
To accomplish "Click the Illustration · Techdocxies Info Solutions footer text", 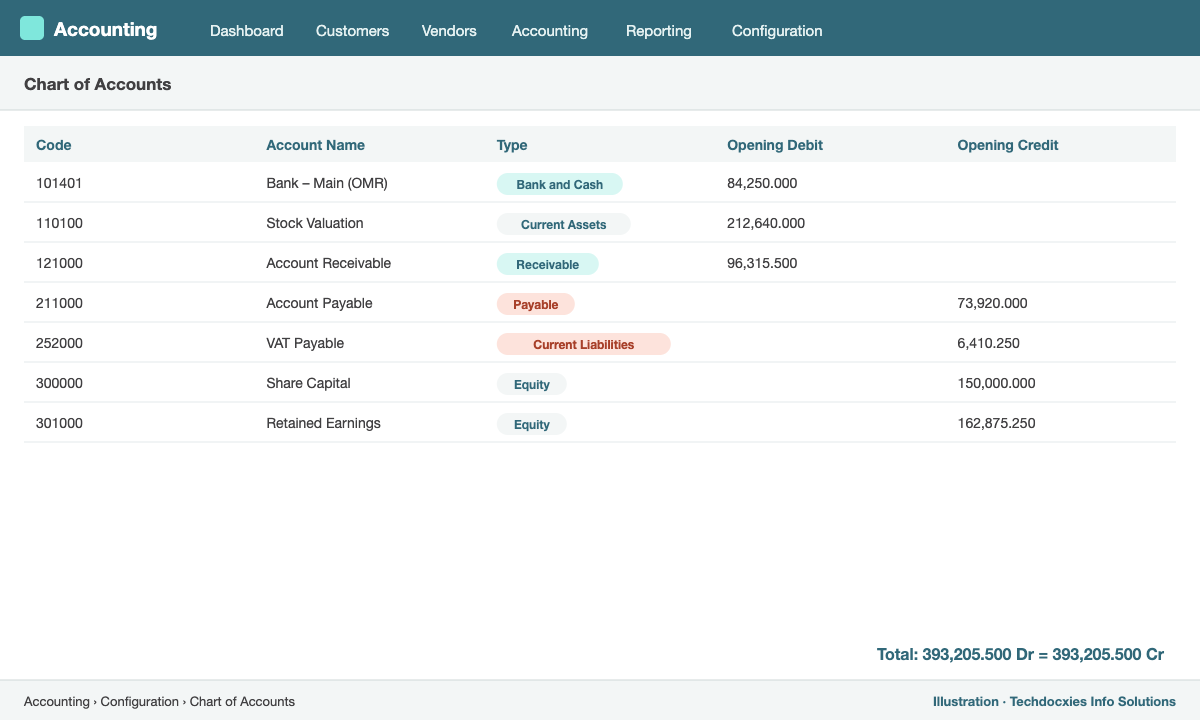I will click(1054, 701).
